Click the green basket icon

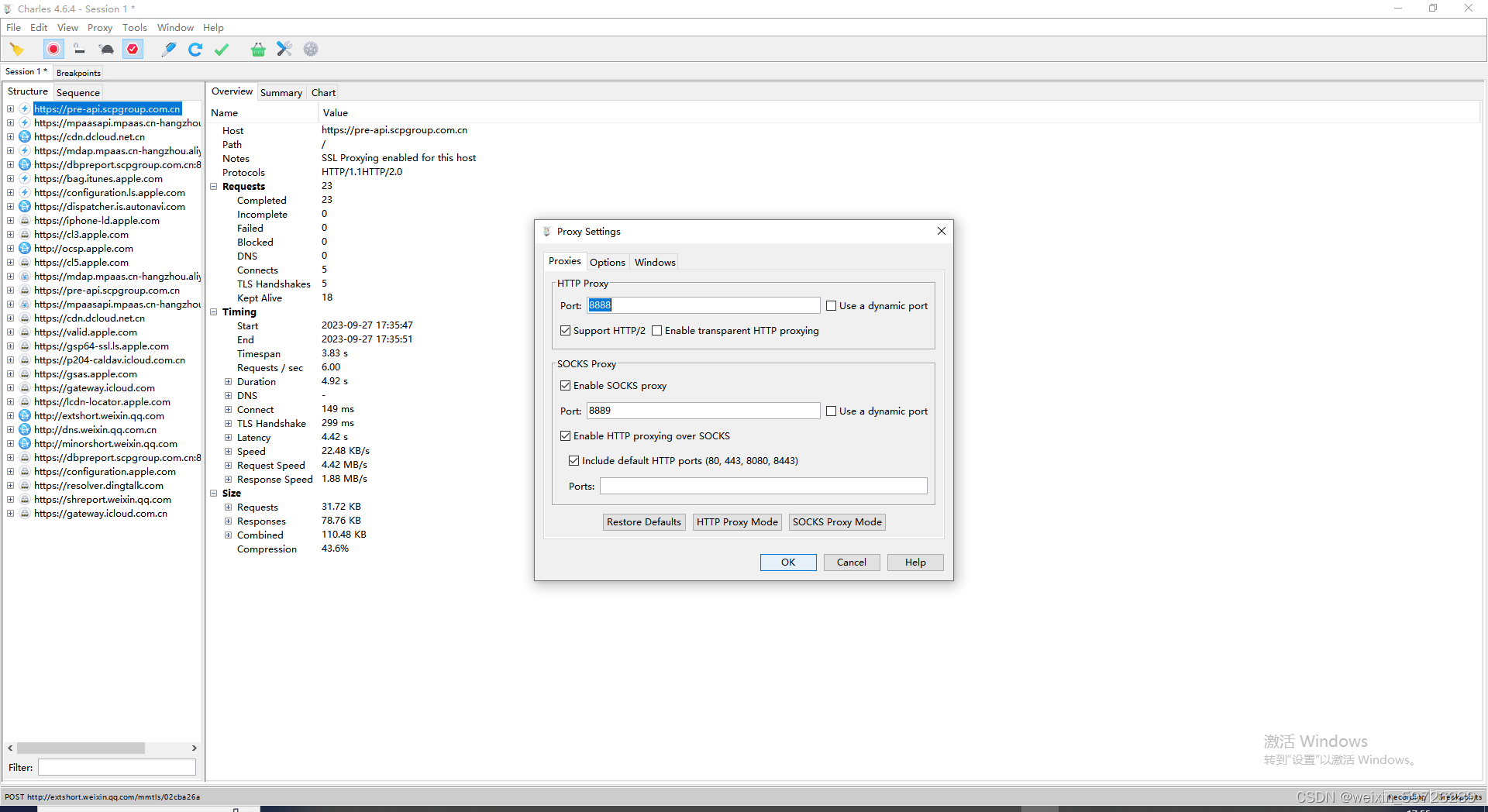point(258,50)
